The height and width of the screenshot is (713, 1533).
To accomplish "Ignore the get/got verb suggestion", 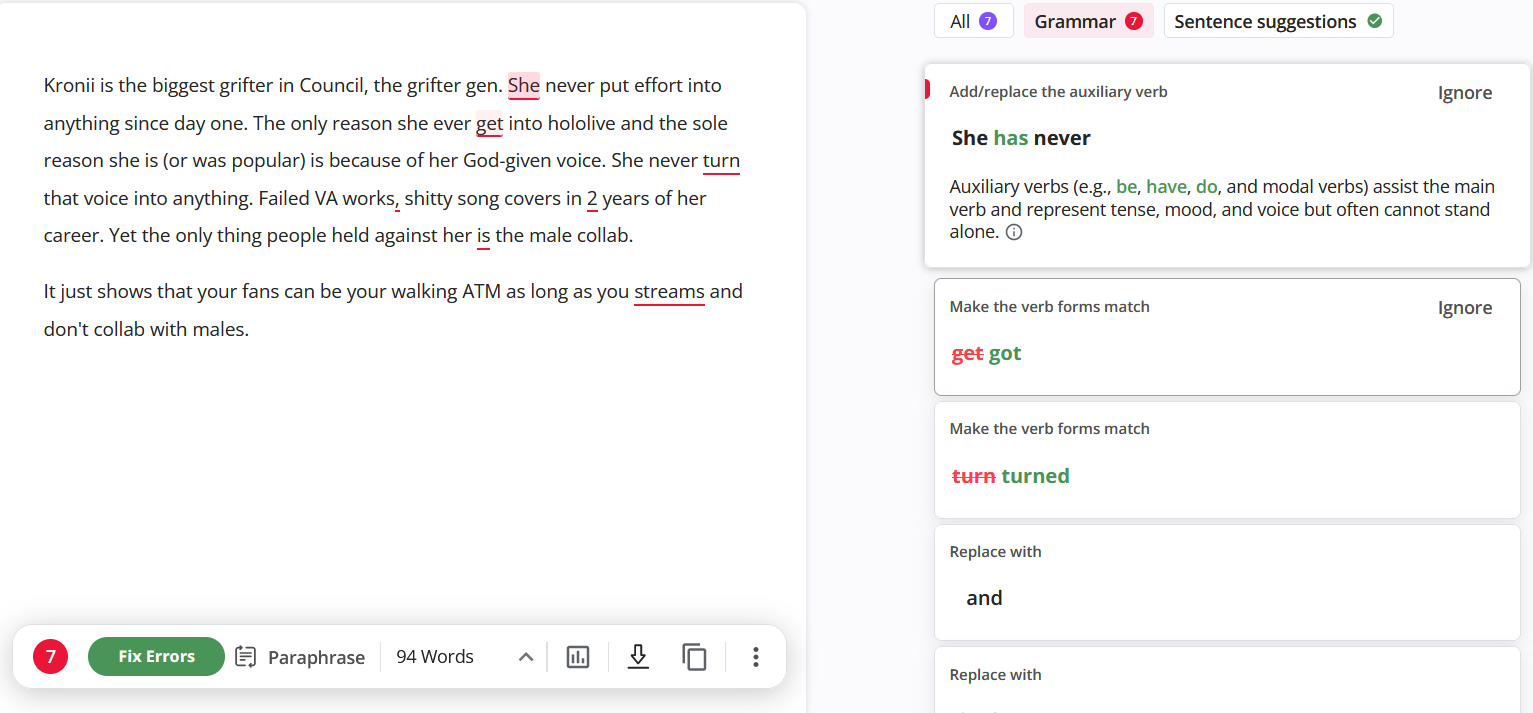I will coord(1464,308).
